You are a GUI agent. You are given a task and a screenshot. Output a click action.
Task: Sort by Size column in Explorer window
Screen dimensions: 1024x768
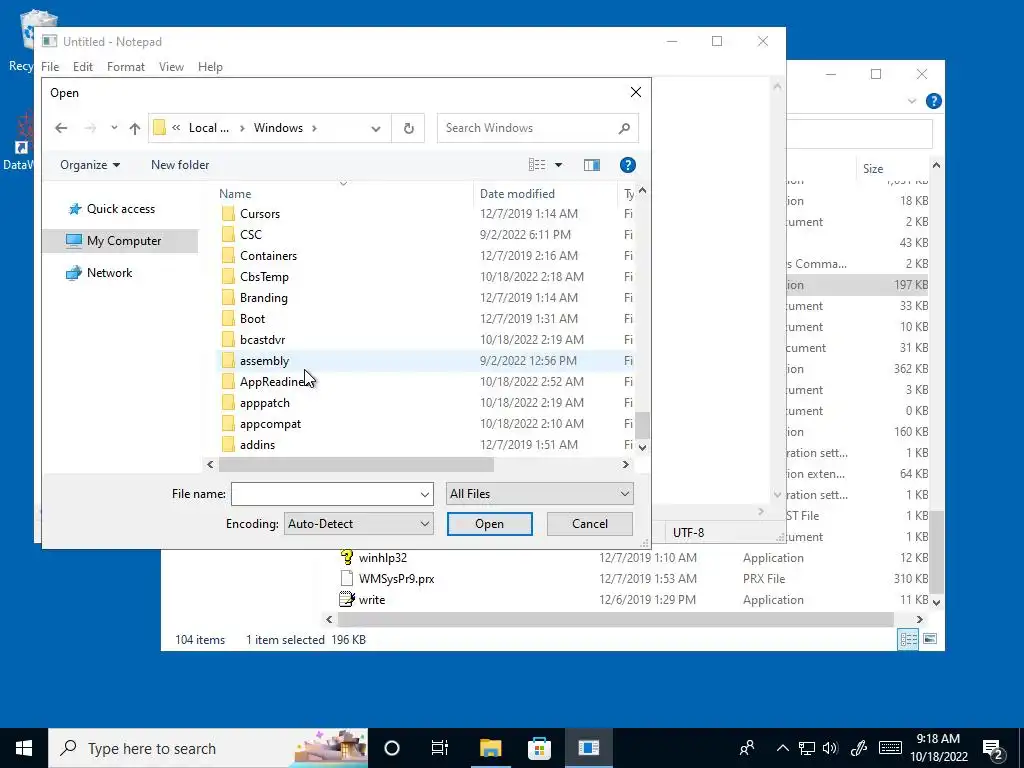872,168
